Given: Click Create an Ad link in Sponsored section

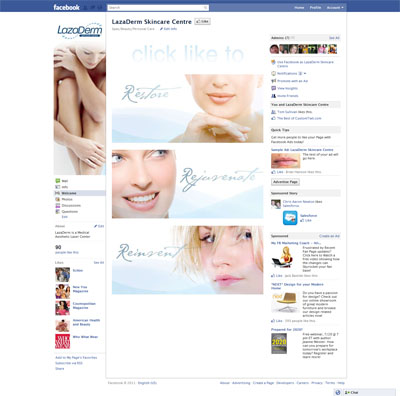Looking at the screenshot, I should 329,236.
